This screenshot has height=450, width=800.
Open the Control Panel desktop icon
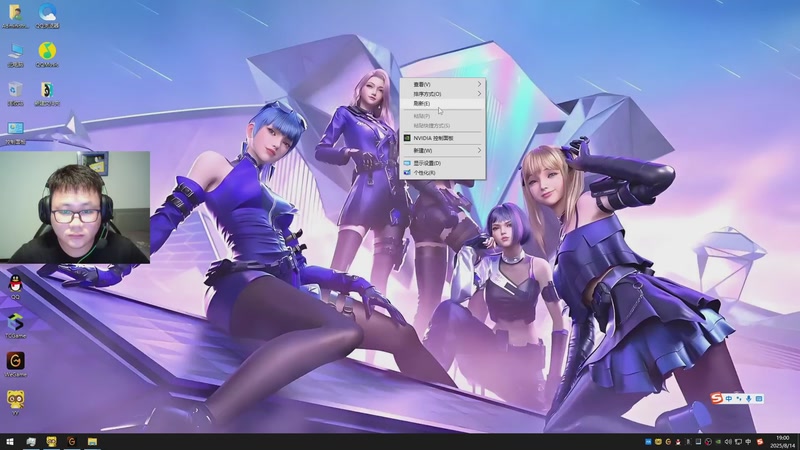pyautogui.click(x=15, y=132)
